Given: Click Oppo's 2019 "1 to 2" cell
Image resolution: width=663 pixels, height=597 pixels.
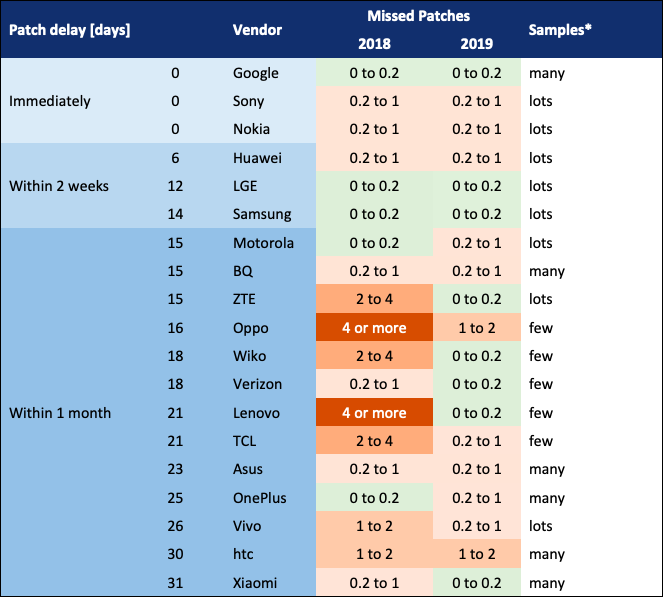Looking at the screenshot, I should 476,328.
